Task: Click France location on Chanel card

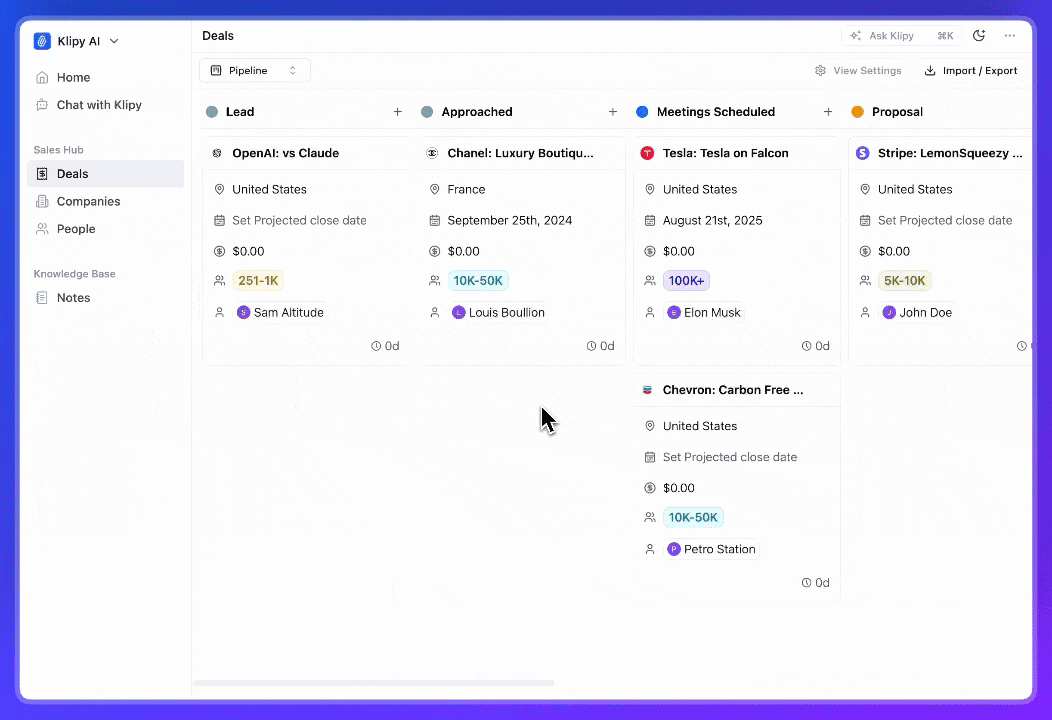Action: pos(466,189)
